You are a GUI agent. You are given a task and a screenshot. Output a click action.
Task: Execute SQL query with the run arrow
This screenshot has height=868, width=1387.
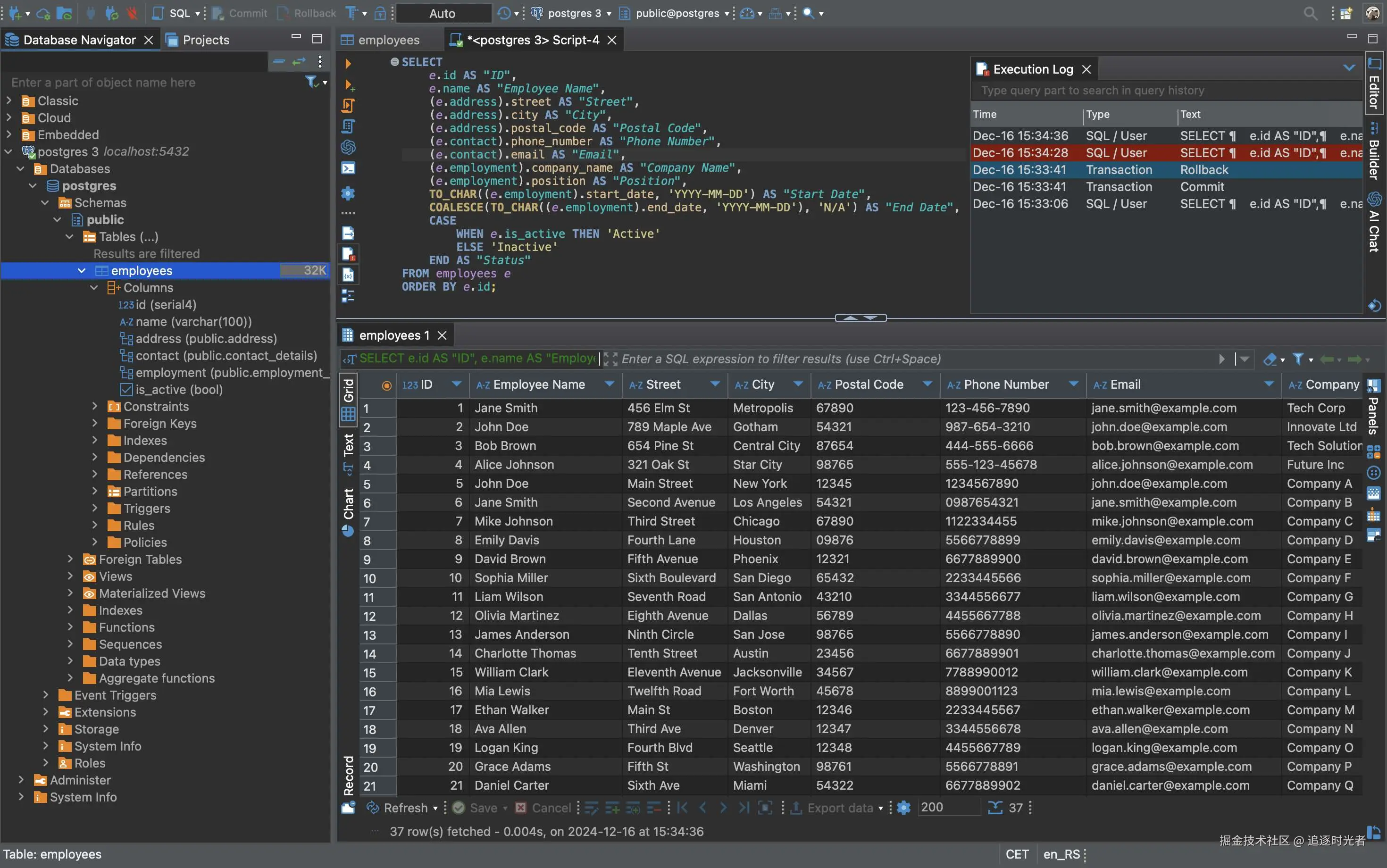(347, 63)
